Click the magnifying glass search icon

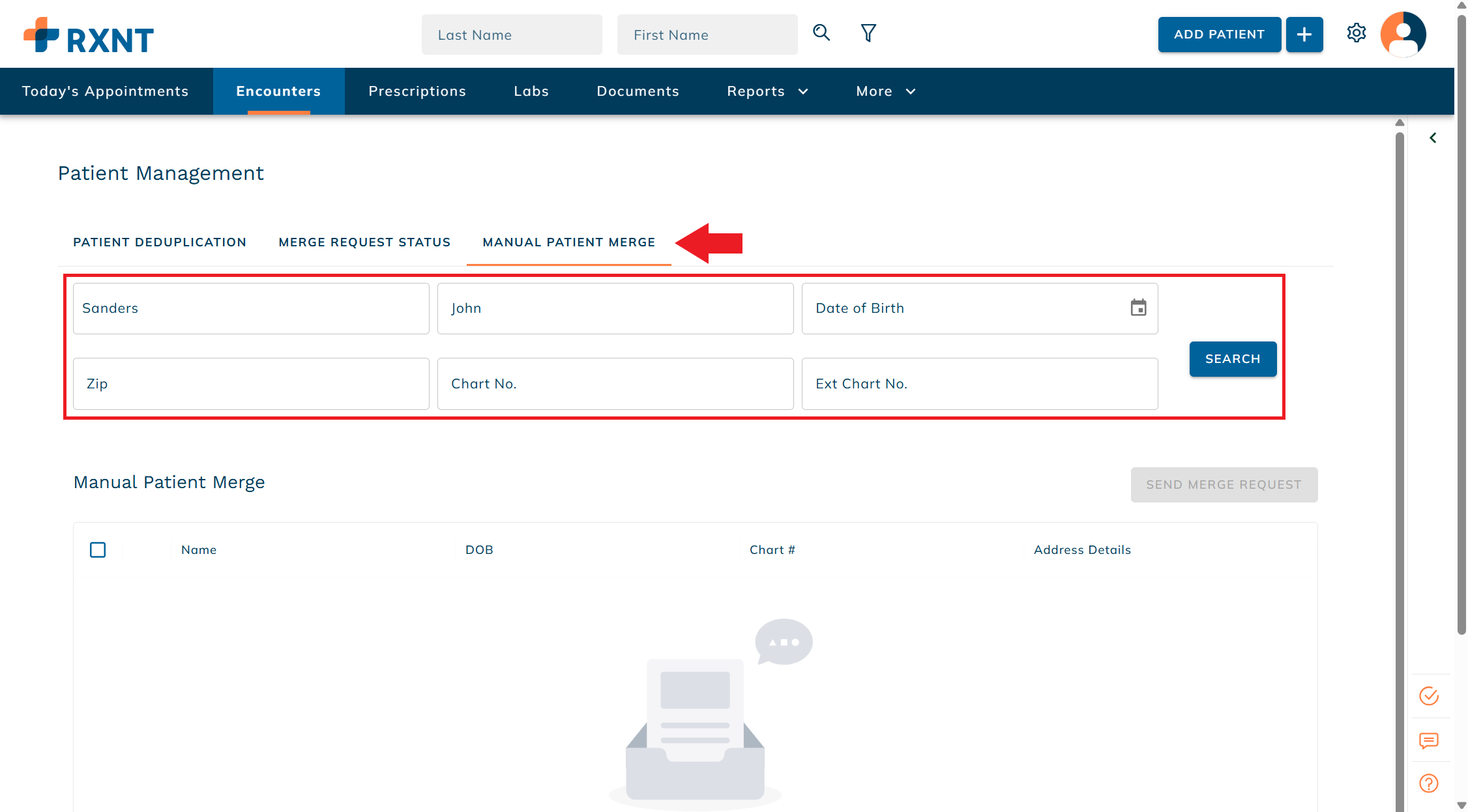pyautogui.click(x=821, y=33)
